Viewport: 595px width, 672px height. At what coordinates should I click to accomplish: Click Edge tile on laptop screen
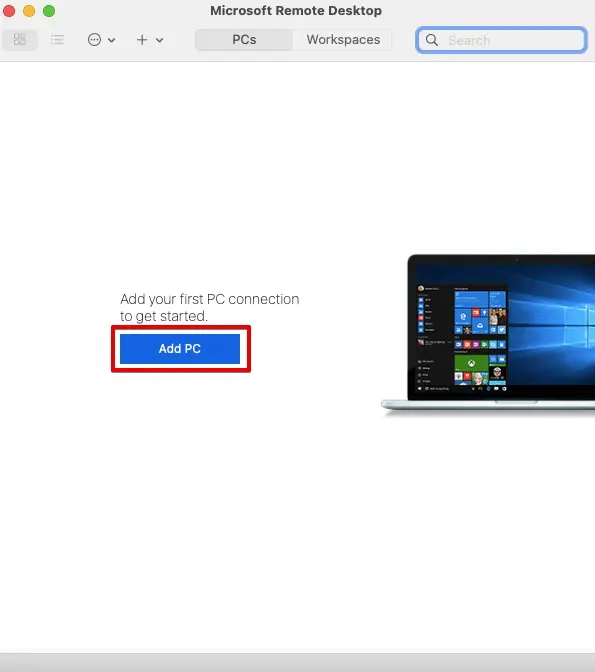tap(463, 317)
